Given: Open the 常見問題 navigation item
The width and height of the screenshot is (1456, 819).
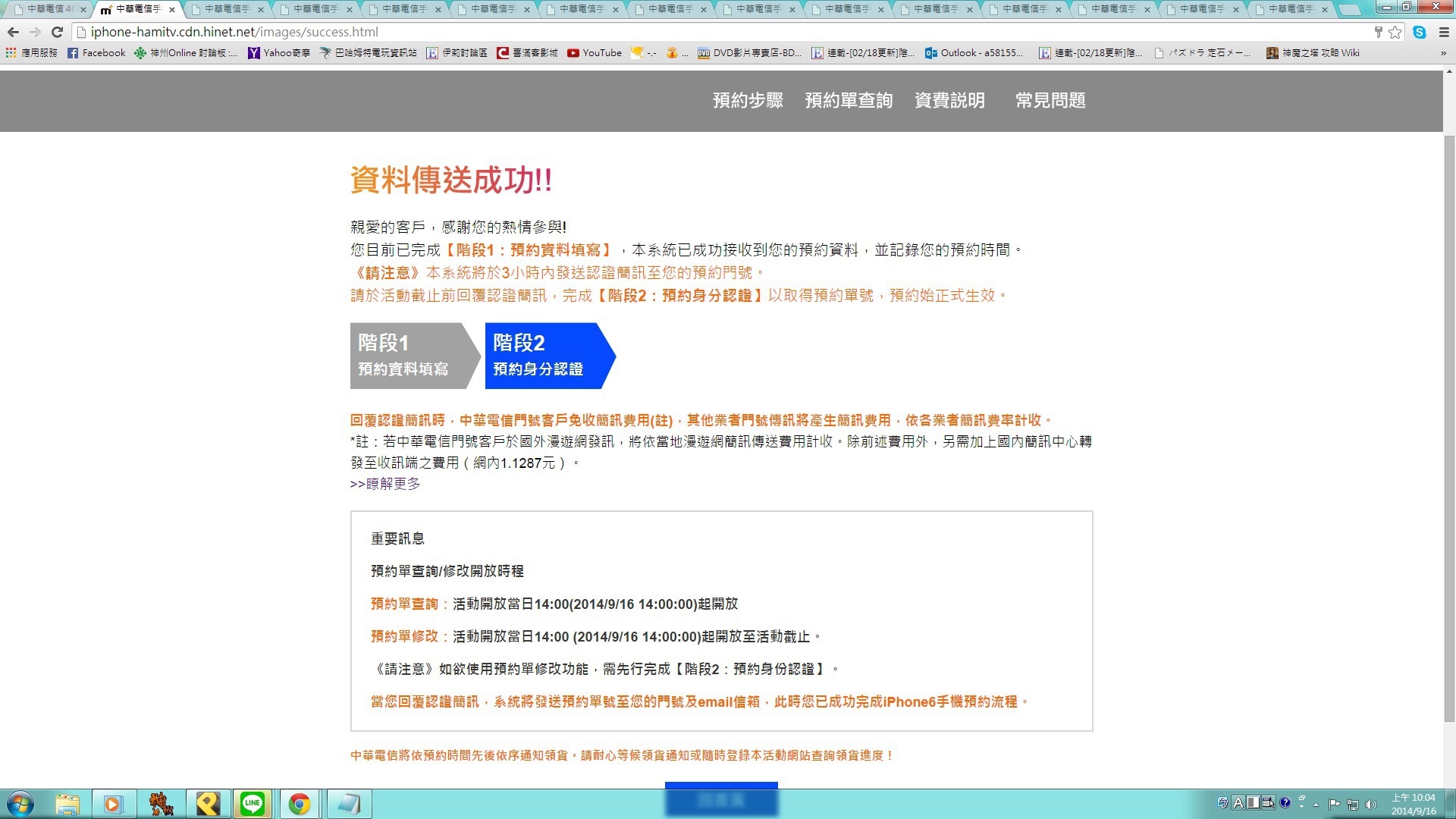Looking at the screenshot, I should [1050, 101].
